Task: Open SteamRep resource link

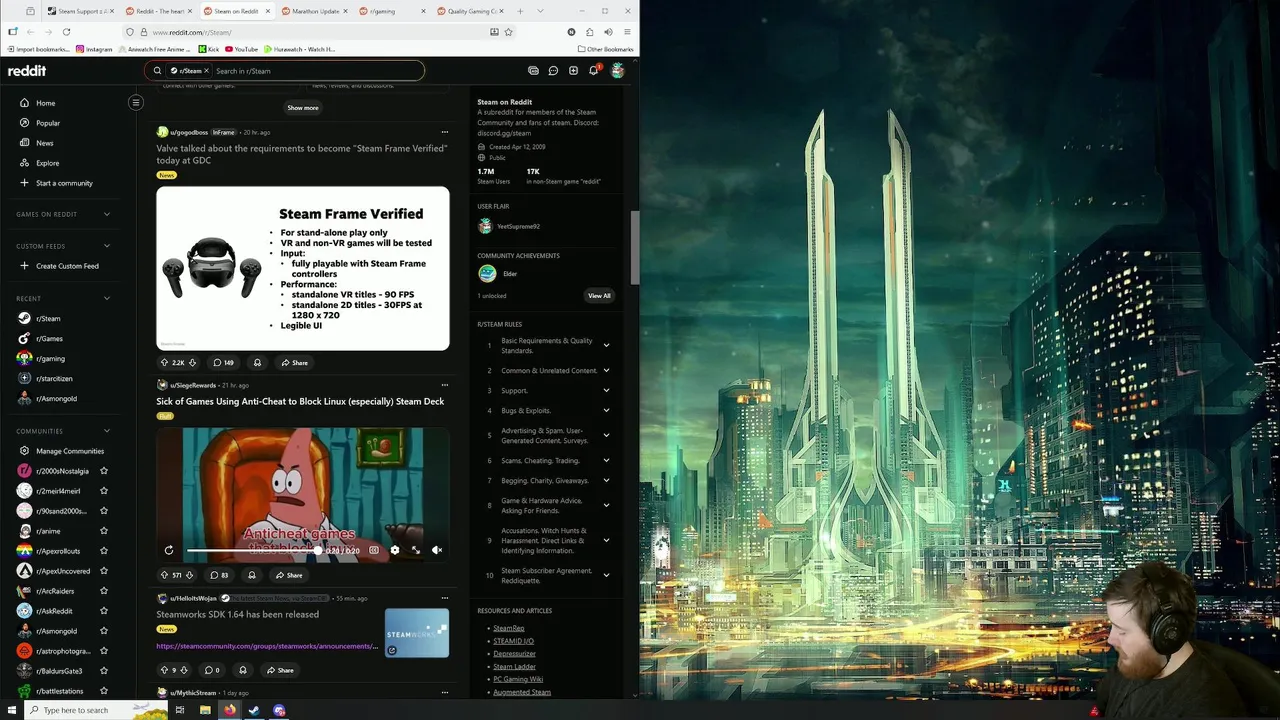Action: (508, 628)
